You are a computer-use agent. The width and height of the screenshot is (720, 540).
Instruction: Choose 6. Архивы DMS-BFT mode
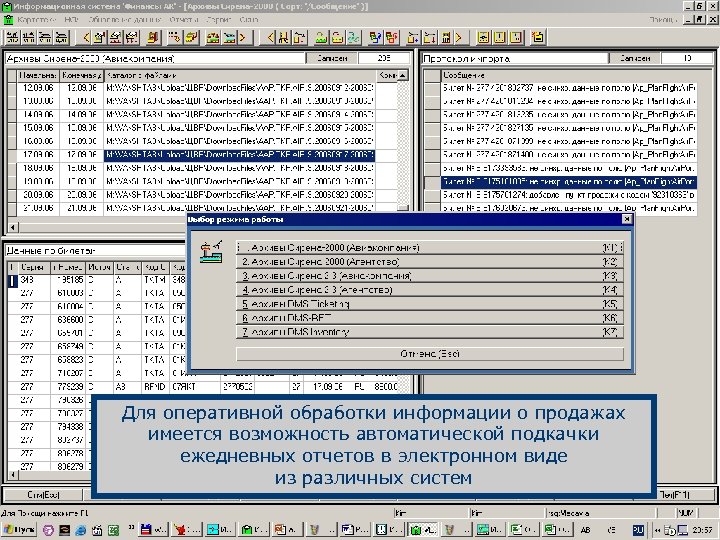coord(429,318)
